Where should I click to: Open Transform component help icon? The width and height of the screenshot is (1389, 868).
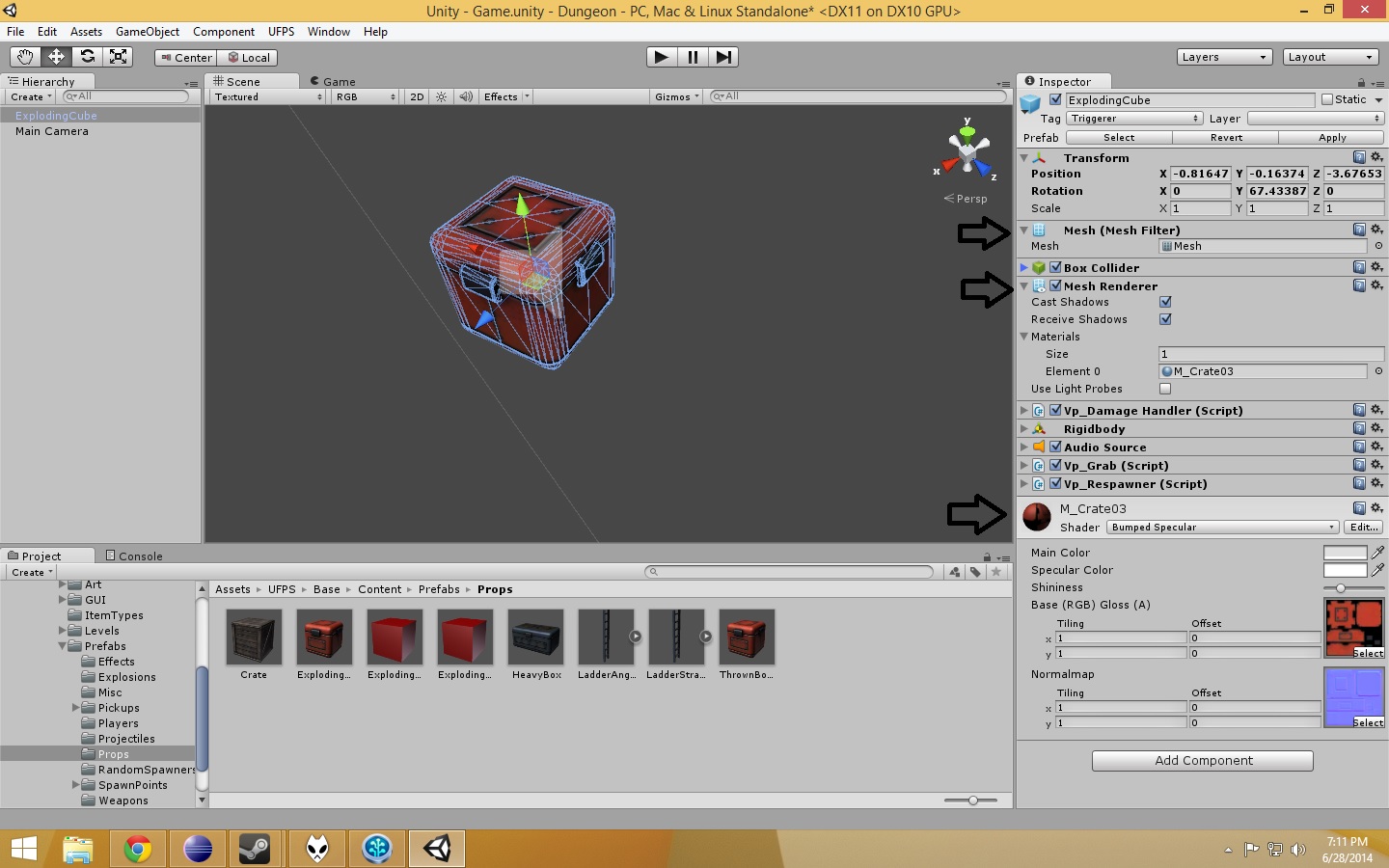click(1359, 157)
